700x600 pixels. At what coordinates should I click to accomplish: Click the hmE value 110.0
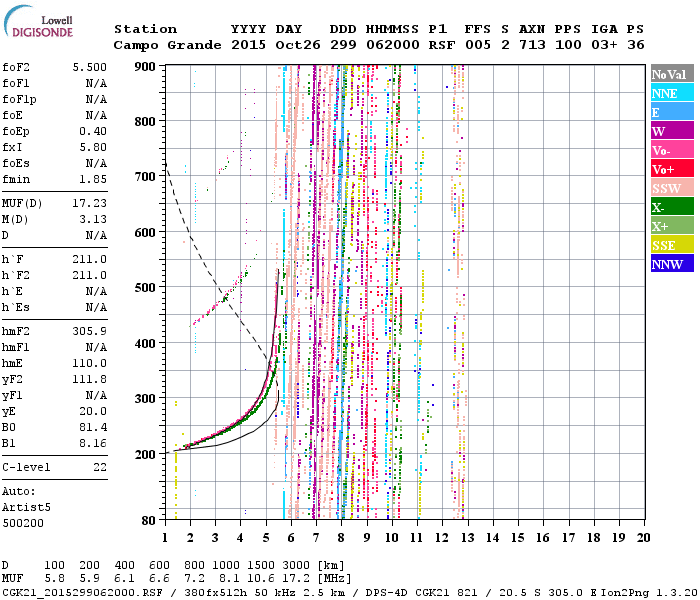(90, 363)
